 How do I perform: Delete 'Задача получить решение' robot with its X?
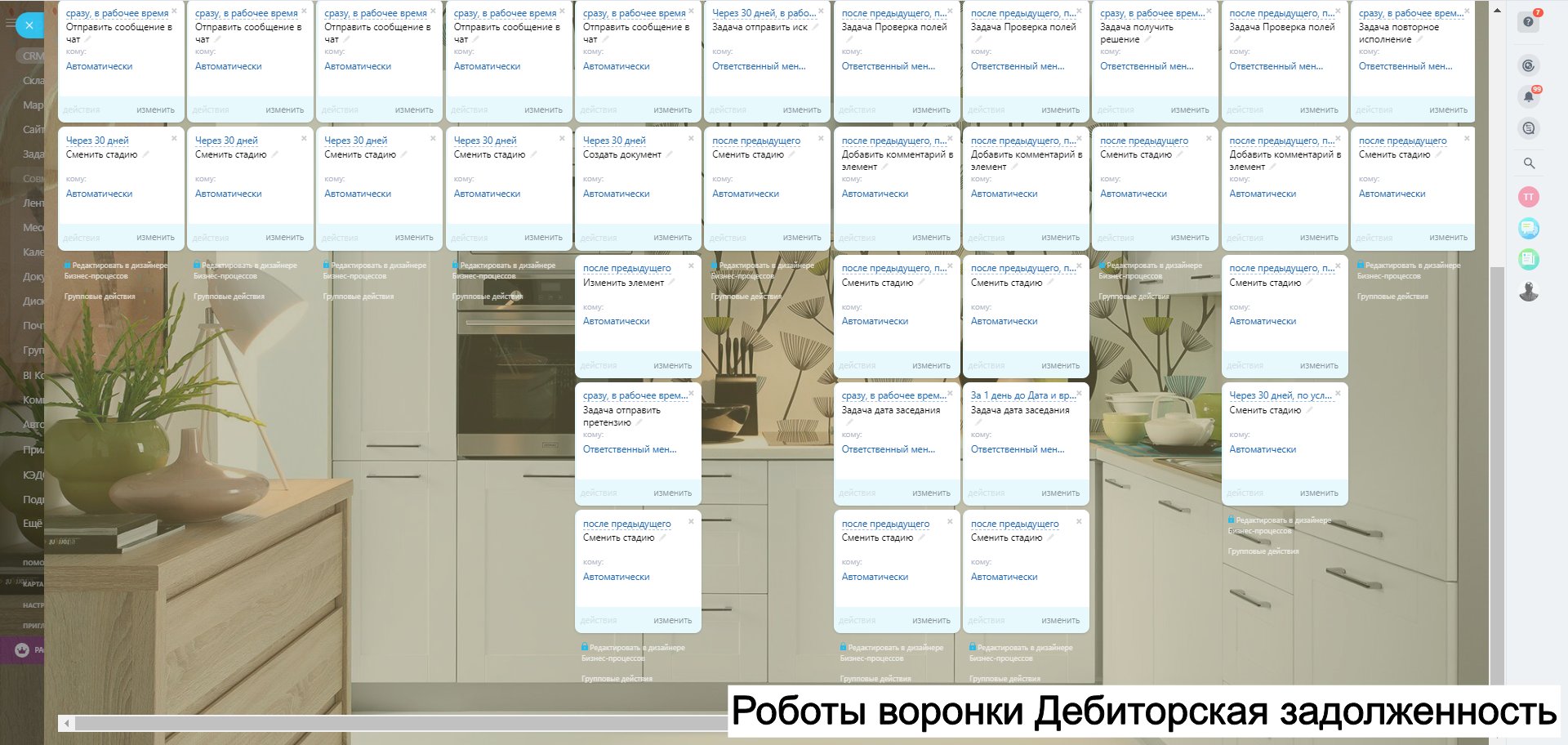[1209, 11]
